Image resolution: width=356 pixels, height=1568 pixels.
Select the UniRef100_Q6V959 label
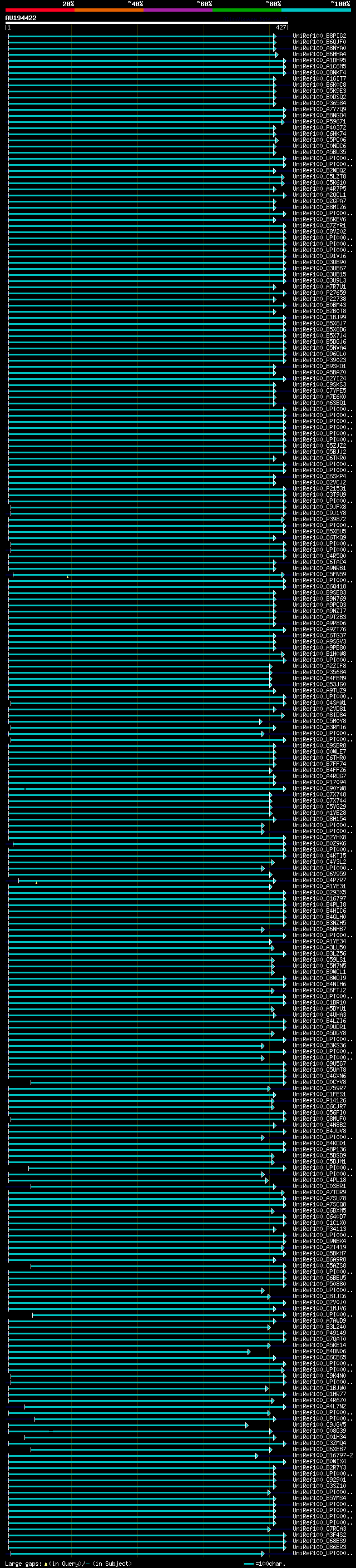[x=319, y=874]
